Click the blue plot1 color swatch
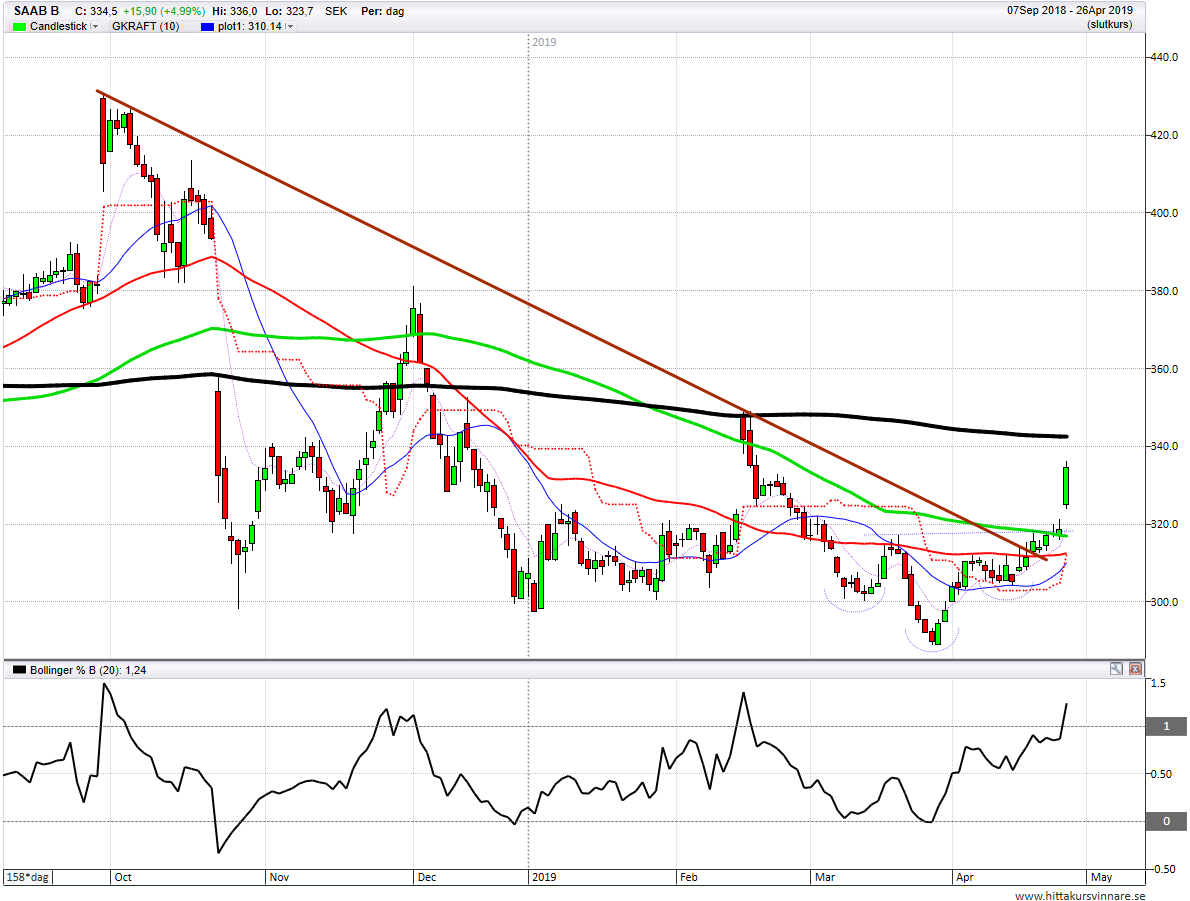The width and height of the screenshot is (1190, 901). [x=207, y=27]
